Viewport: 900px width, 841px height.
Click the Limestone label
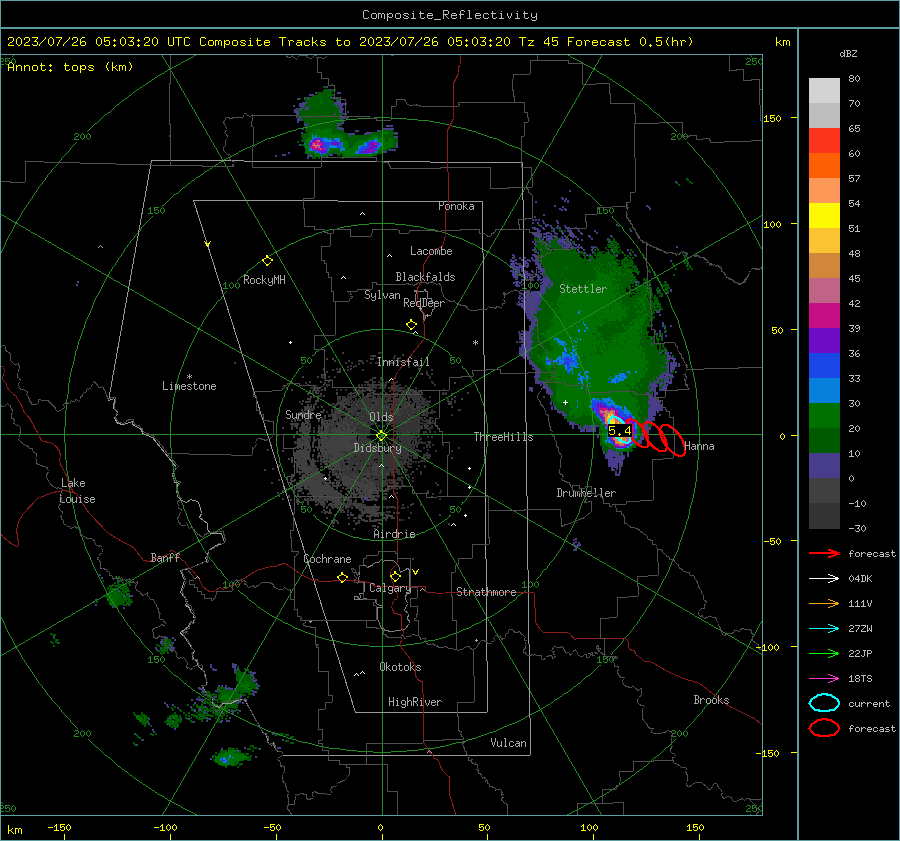coord(189,386)
